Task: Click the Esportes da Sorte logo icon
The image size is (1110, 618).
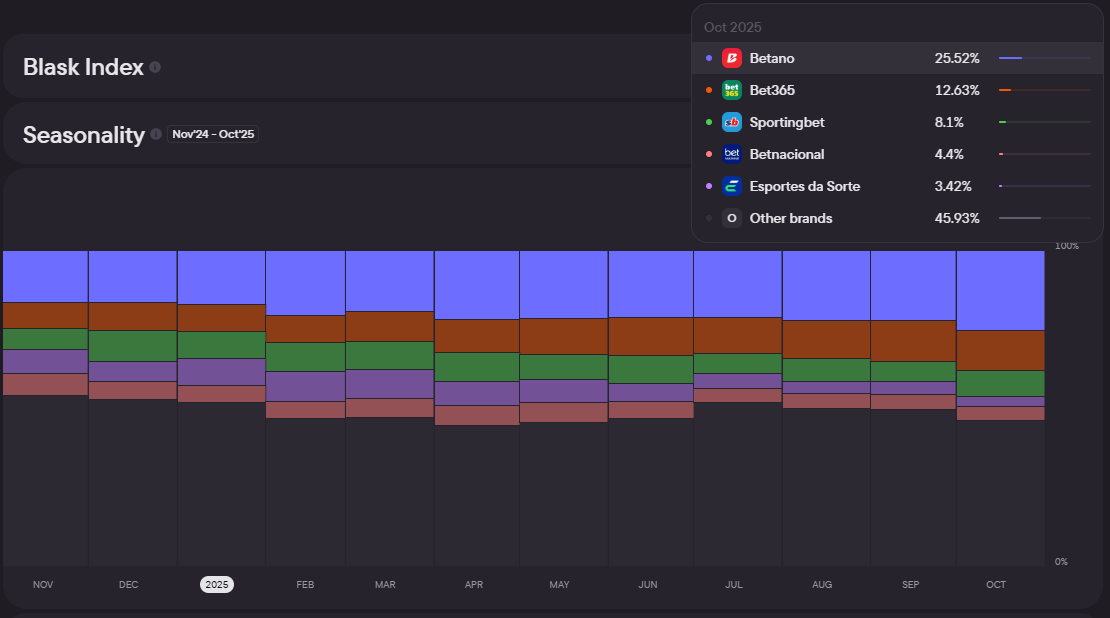Action: click(732, 186)
